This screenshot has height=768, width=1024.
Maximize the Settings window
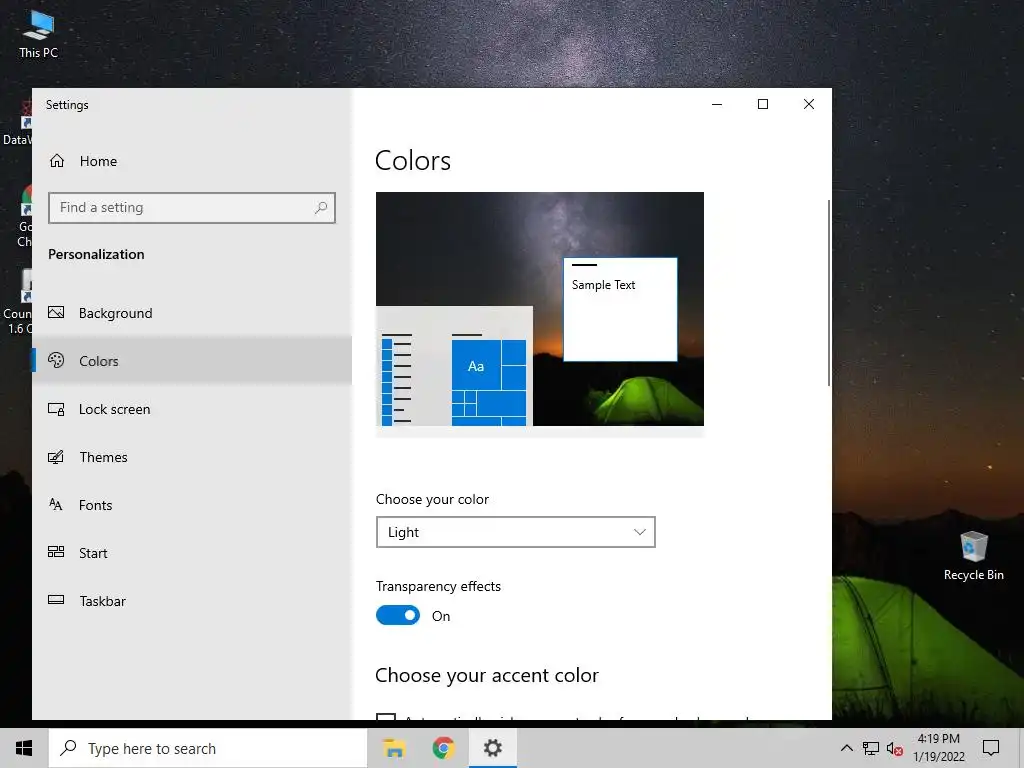tap(762, 104)
